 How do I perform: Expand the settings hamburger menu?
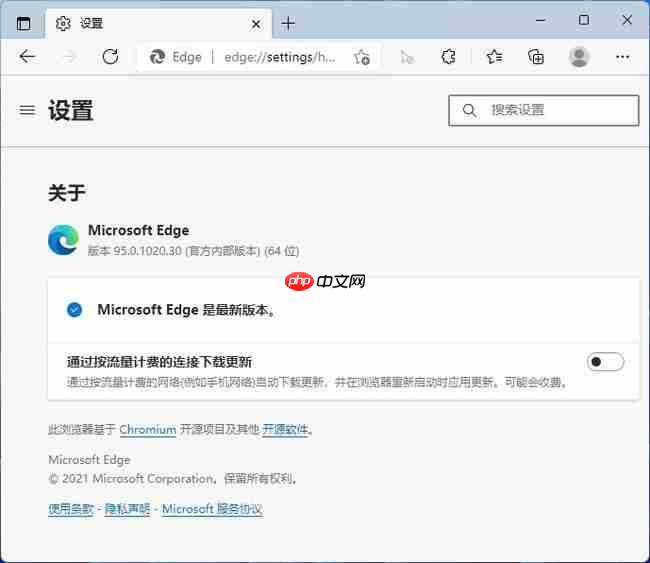tap(27, 110)
